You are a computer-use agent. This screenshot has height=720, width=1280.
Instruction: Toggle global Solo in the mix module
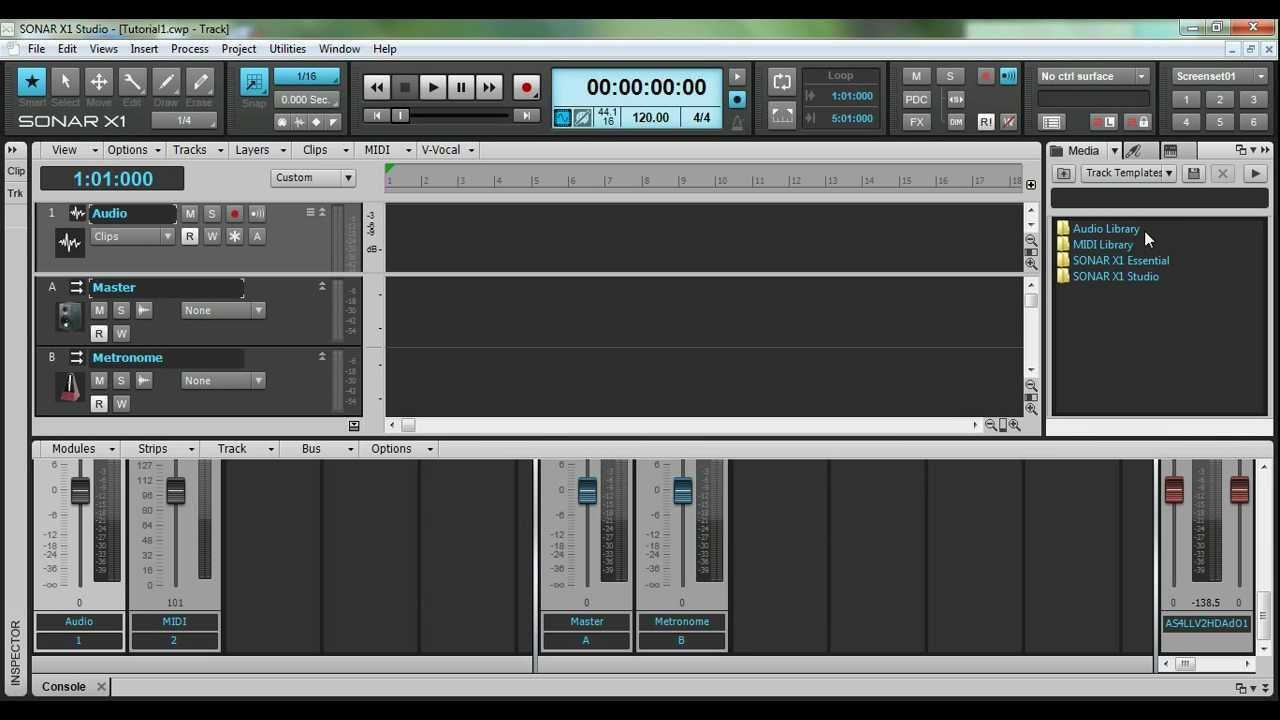(950, 76)
